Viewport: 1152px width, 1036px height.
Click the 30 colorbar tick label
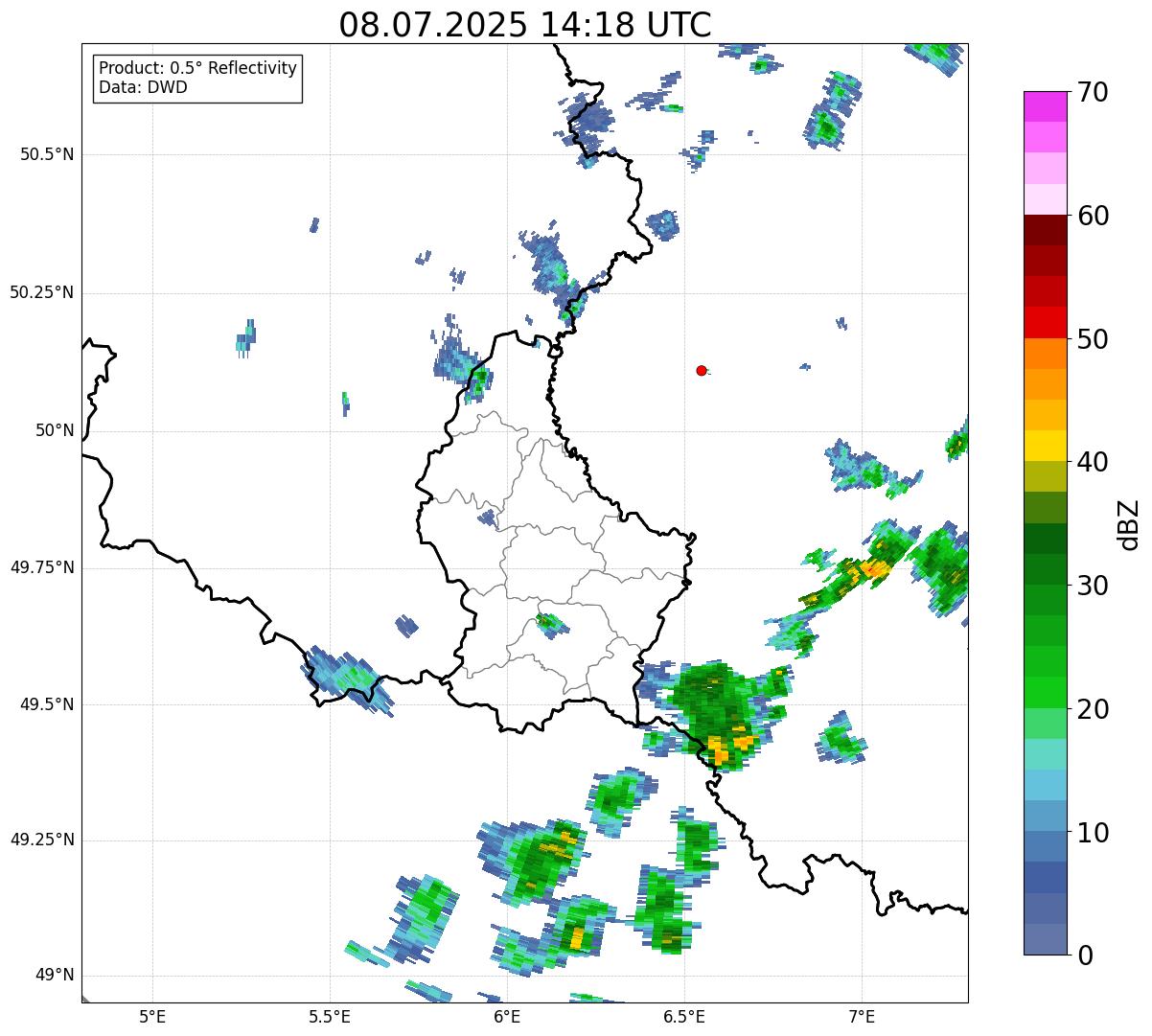[x=1093, y=586]
